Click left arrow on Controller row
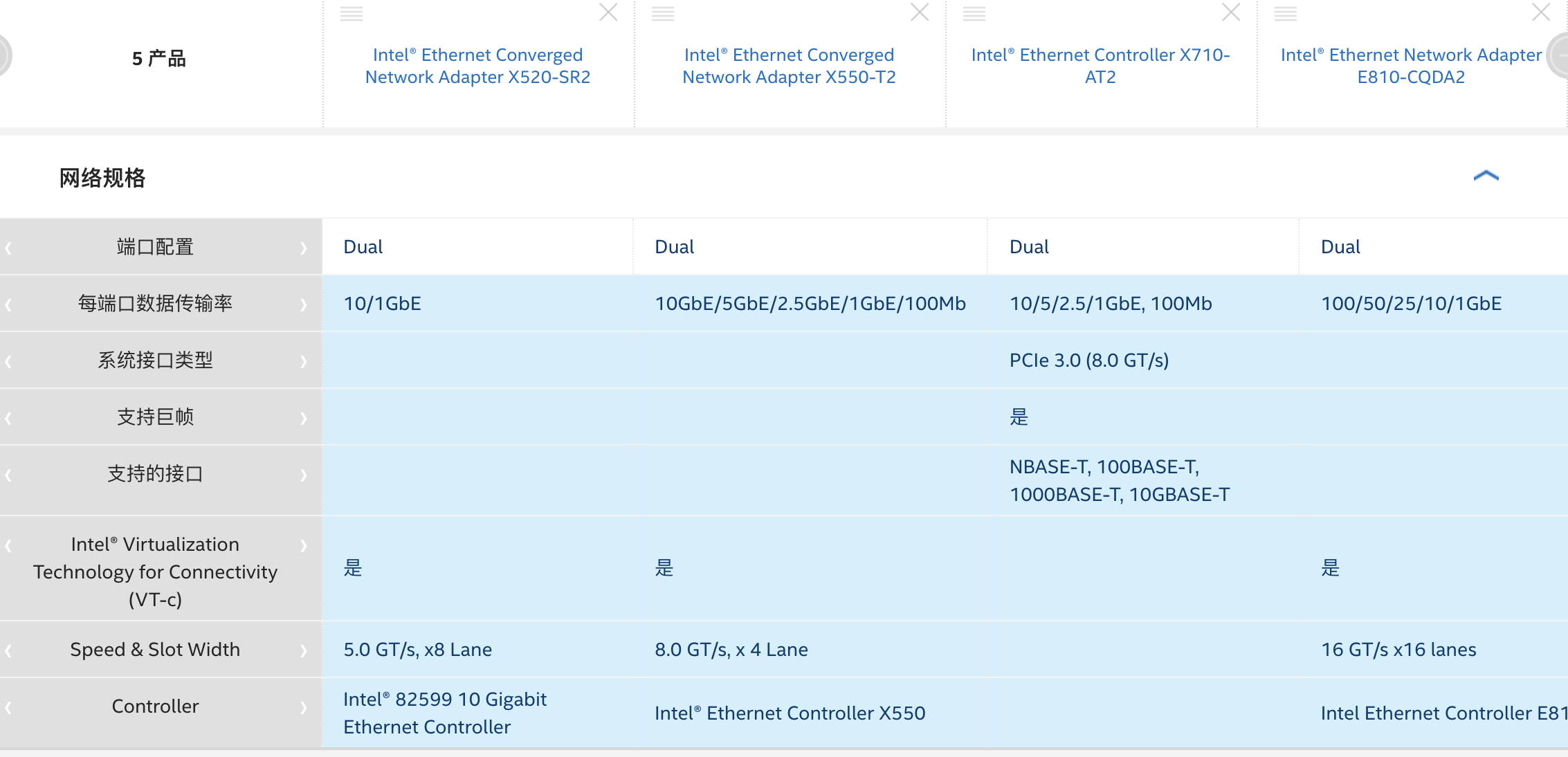Screen dimensions: 1568x757 point(8,707)
